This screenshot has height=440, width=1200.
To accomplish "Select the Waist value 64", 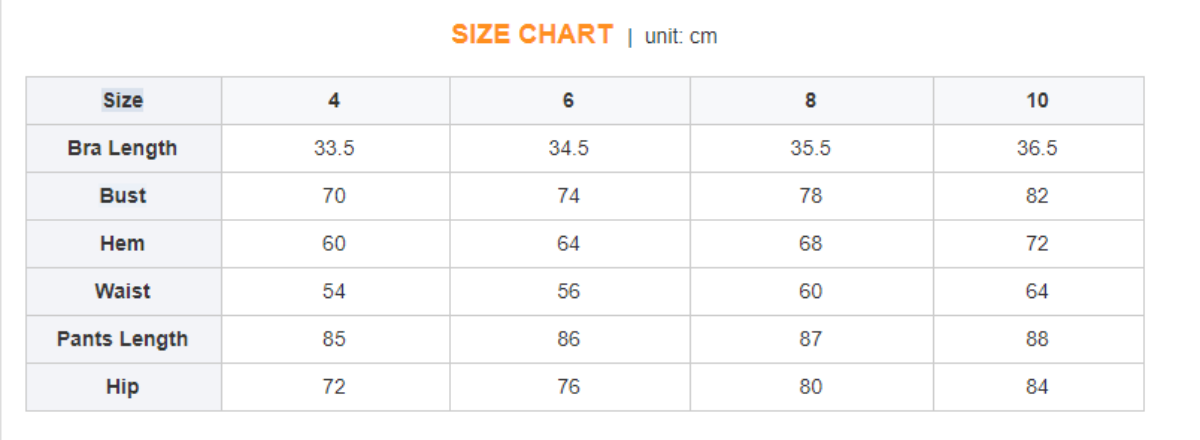I will pos(1037,291).
